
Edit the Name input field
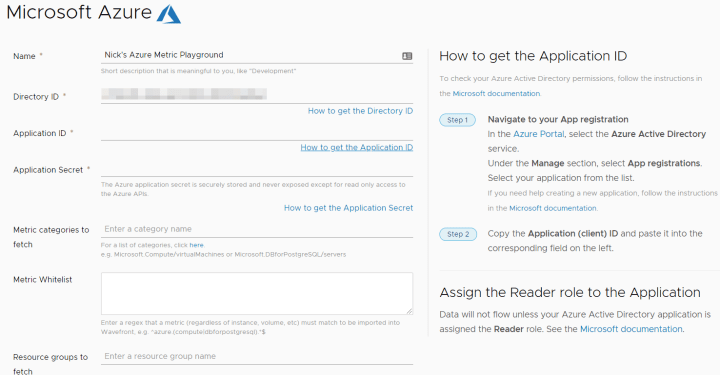pos(257,55)
